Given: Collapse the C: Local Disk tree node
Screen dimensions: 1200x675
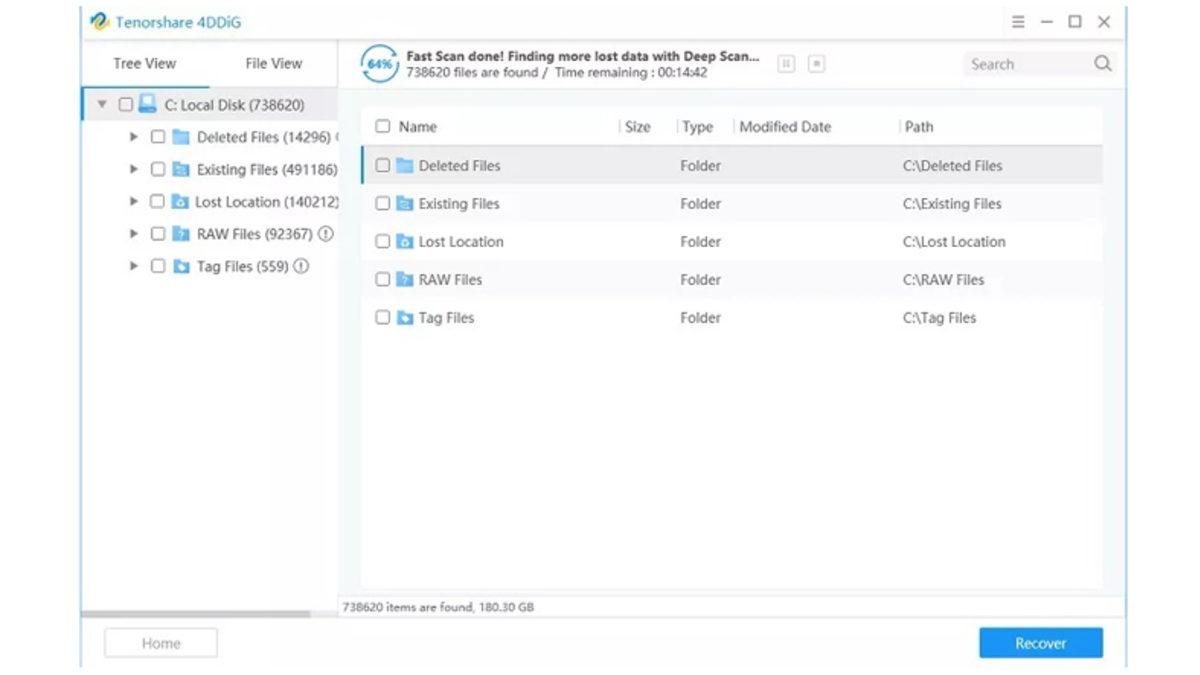Looking at the screenshot, I should (102, 105).
